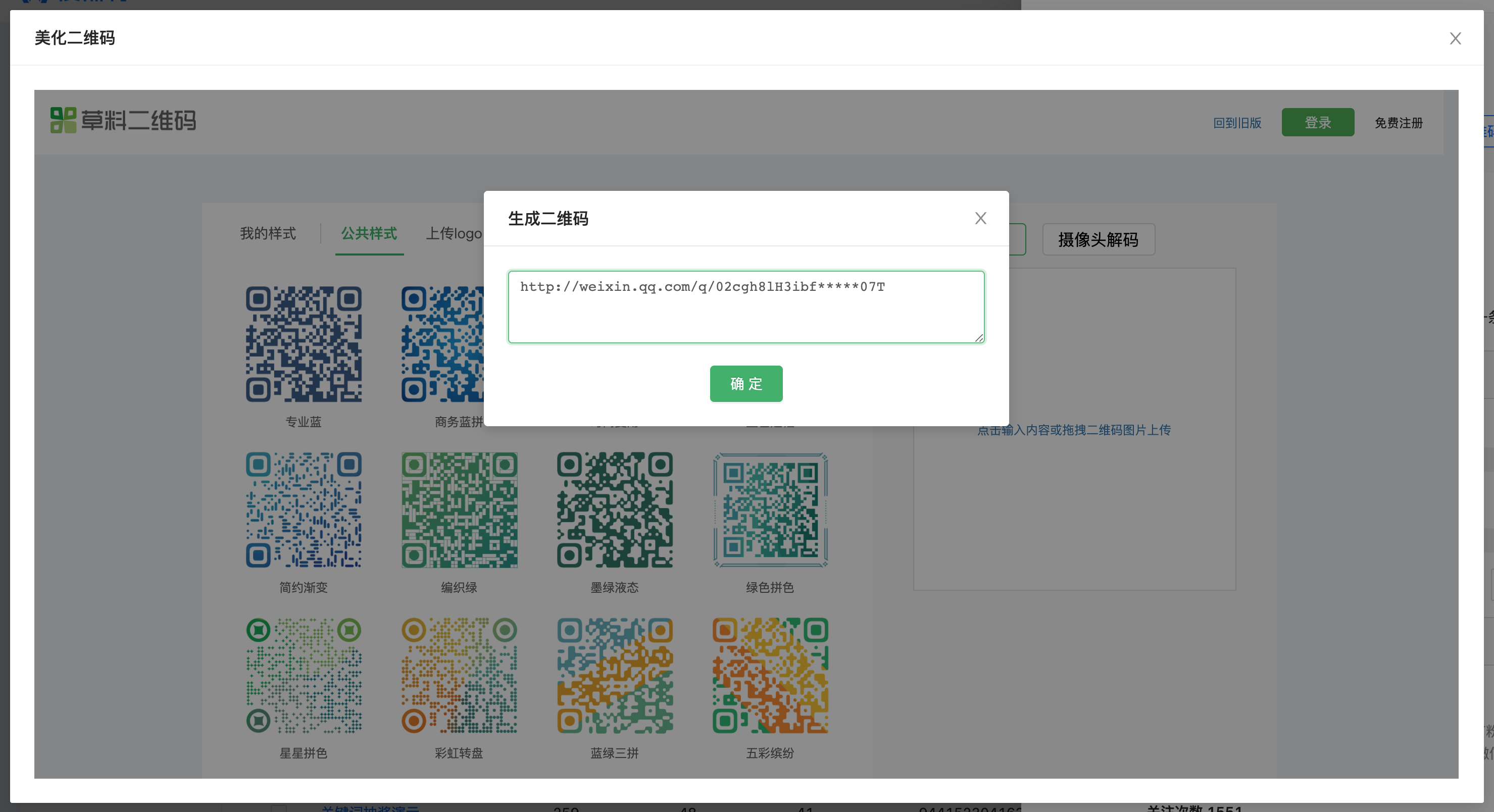Select the 彩虹转盘 QR style thumbnail

[x=459, y=676]
